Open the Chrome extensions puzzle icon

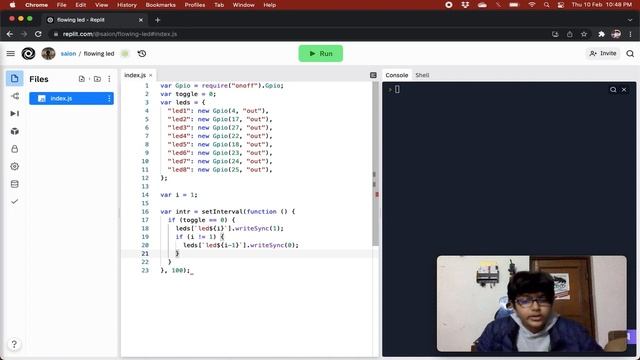pyautogui.click(x=601, y=34)
